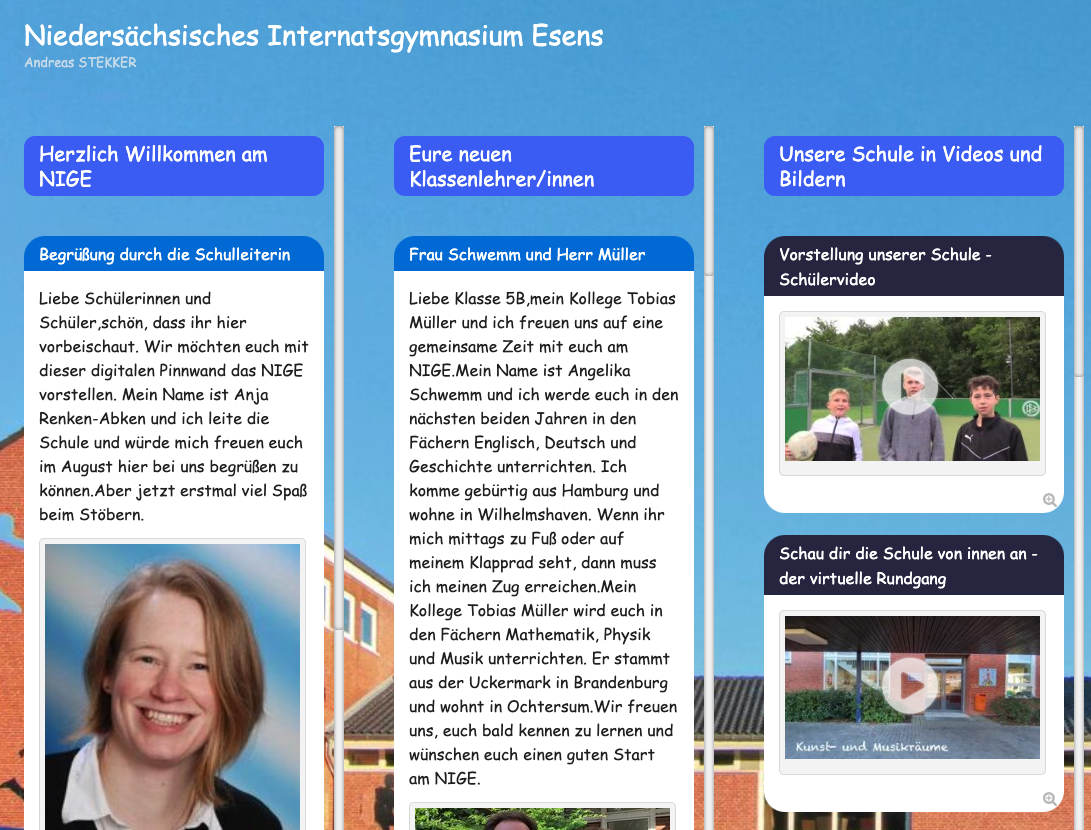This screenshot has height=830, width=1091.
Task: Play the Schülervideo about the school
Action: (909, 386)
